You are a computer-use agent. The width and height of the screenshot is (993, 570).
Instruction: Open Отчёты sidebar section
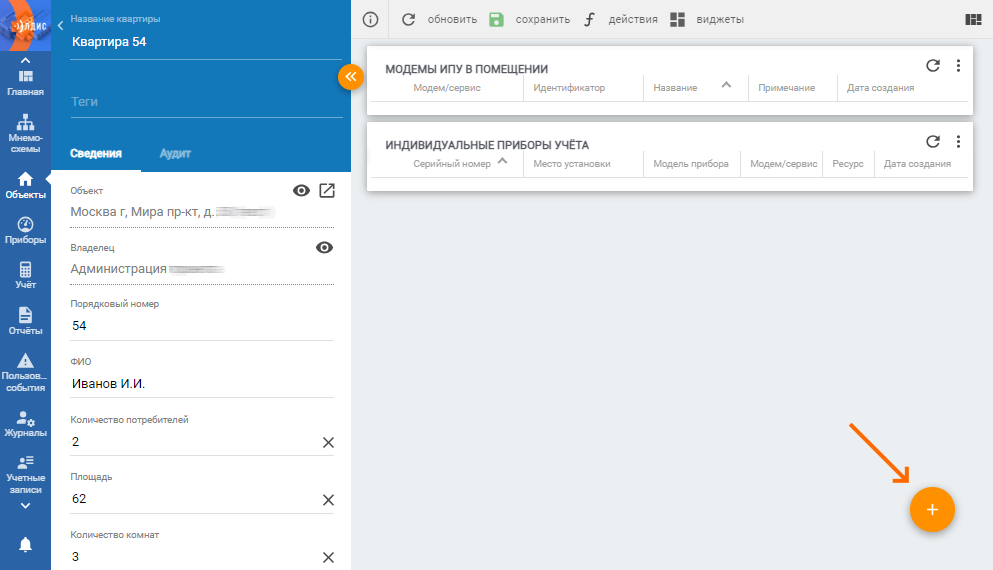25,321
